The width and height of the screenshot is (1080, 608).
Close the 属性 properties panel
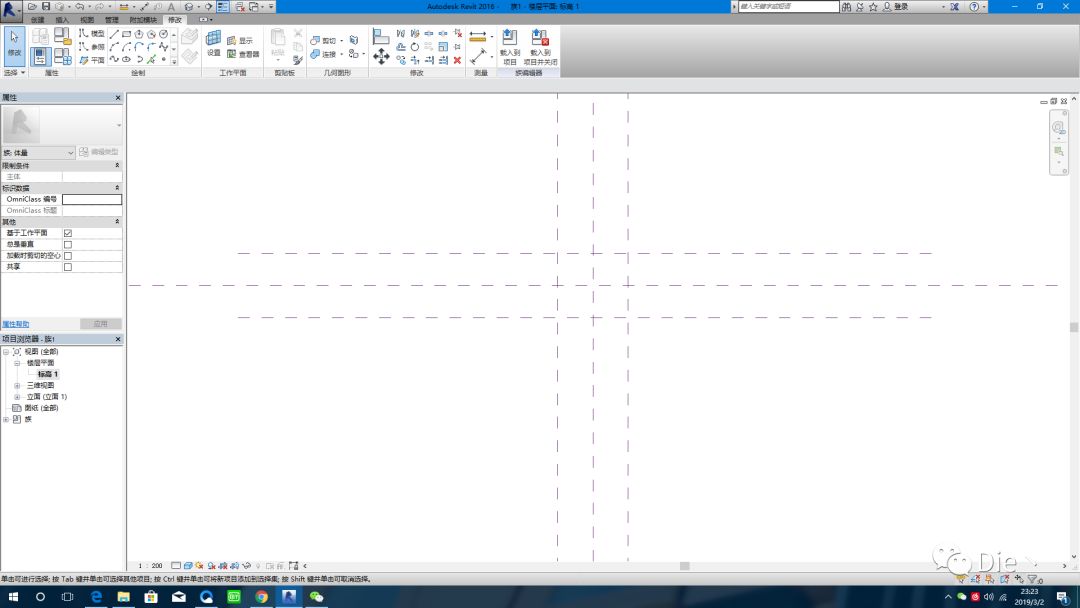pos(118,98)
